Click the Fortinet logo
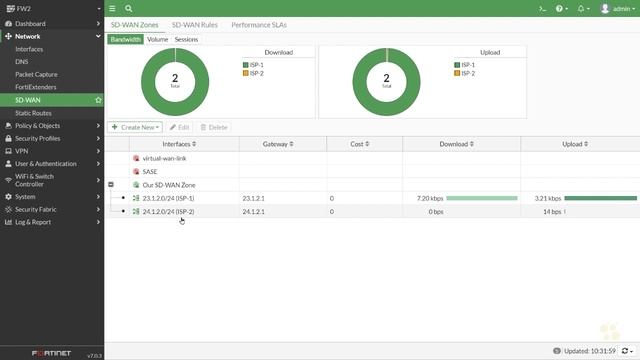640x360 pixels. coord(51,353)
